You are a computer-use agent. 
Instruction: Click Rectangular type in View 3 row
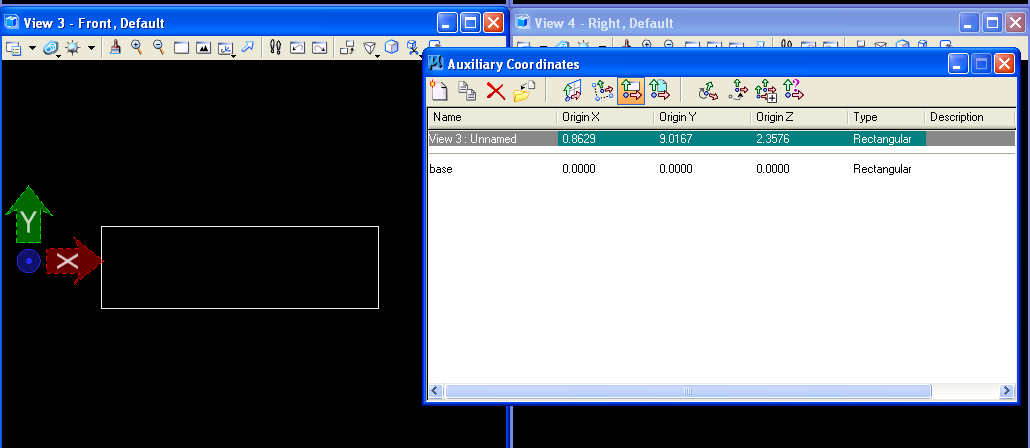click(882, 139)
